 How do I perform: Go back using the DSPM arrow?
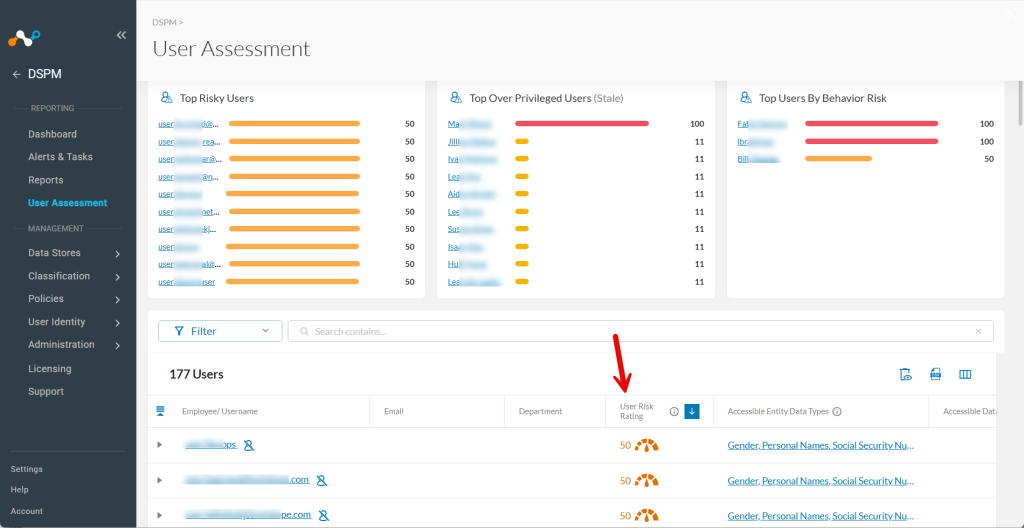17,74
